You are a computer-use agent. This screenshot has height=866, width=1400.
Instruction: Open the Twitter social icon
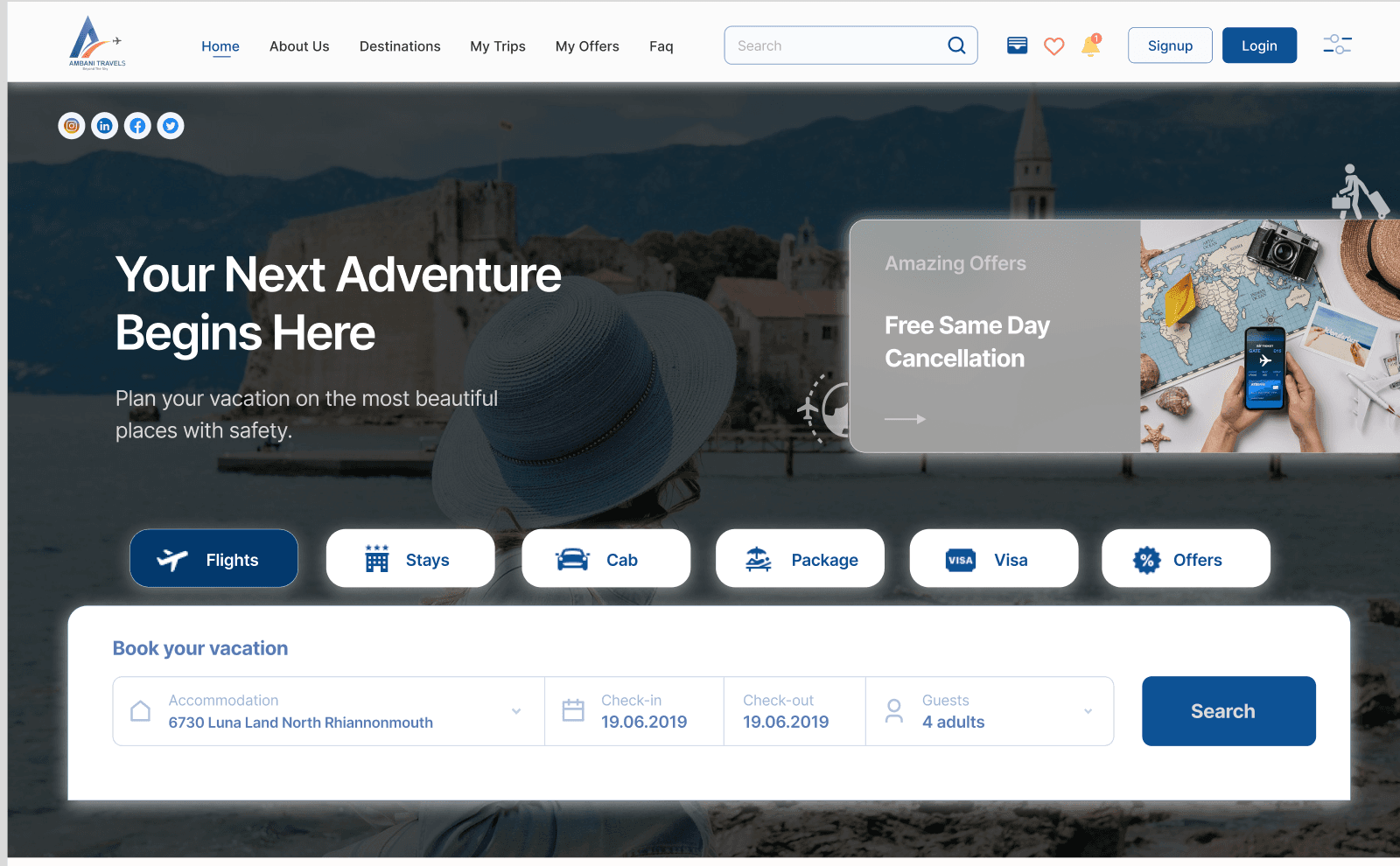pyautogui.click(x=171, y=126)
